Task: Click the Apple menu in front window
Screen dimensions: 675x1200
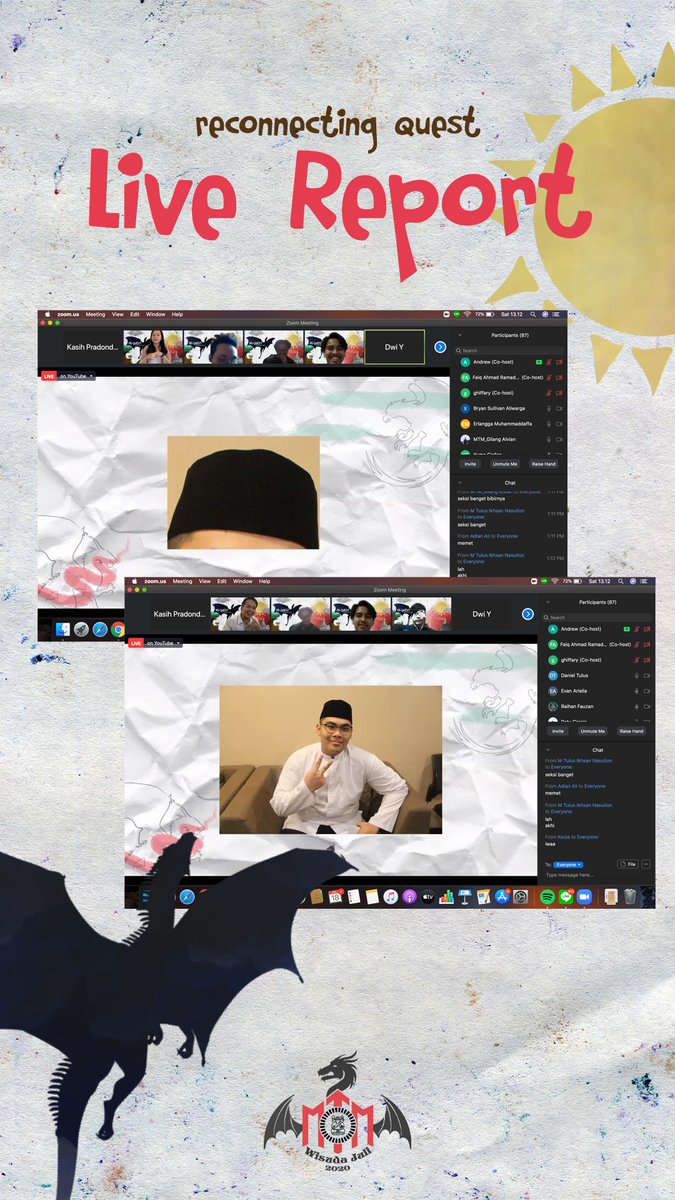Action: [134, 581]
